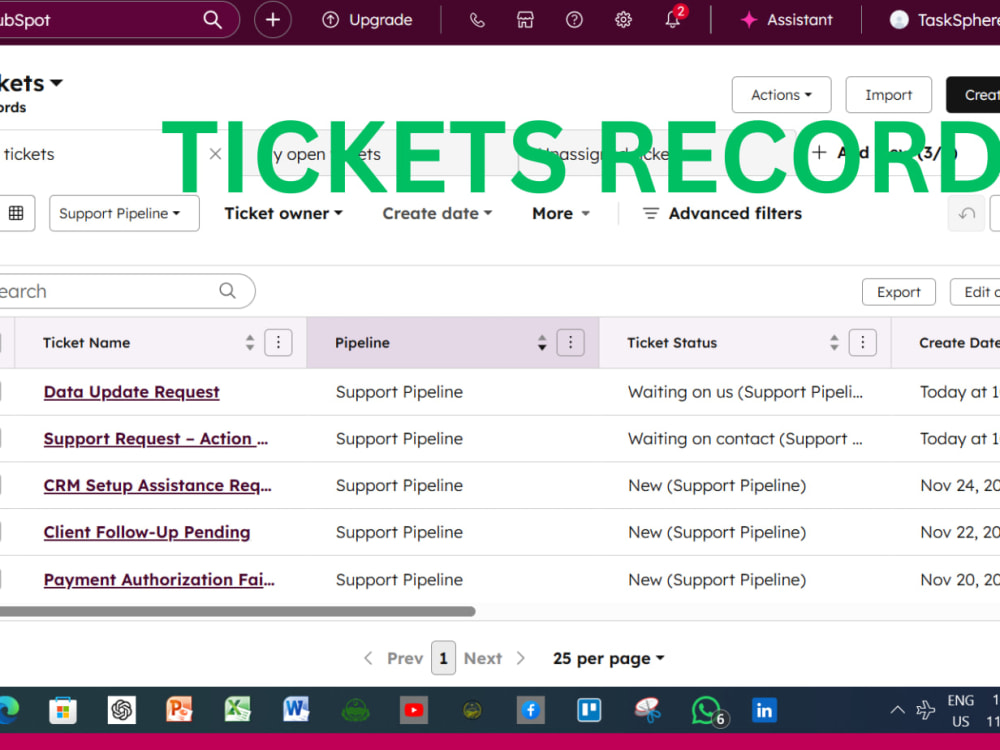
Task: Select page 1 in pagination
Action: pyautogui.click(x=443, y=658)
